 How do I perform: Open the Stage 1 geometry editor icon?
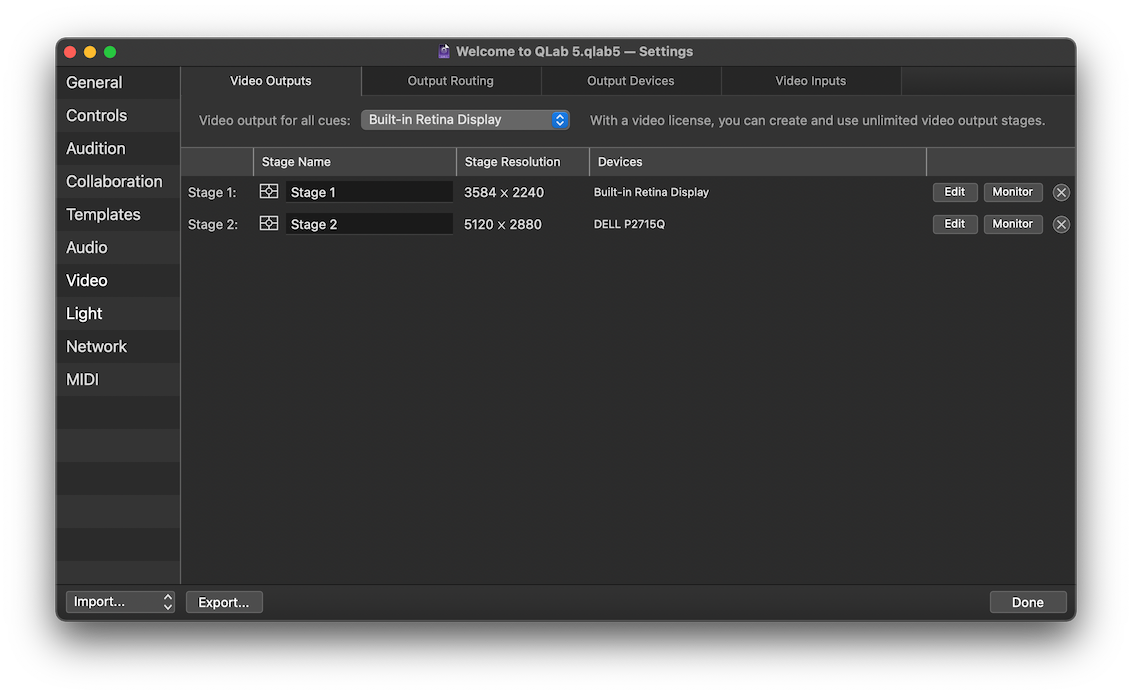click(x=268, y=191)
